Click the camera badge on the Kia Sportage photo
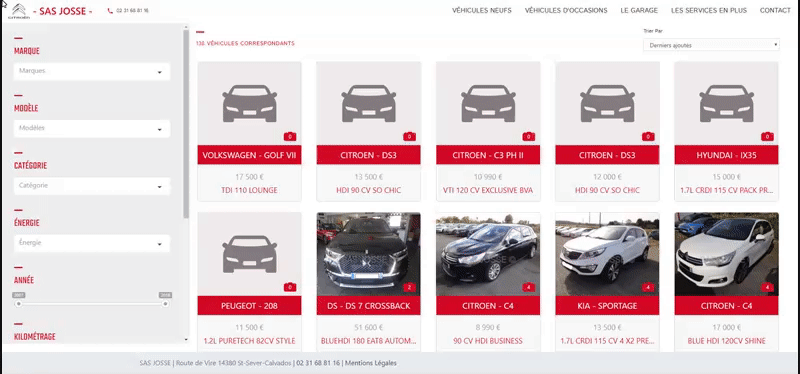The image size is (800, 374). pyautogui.click(x=648, y=287)
